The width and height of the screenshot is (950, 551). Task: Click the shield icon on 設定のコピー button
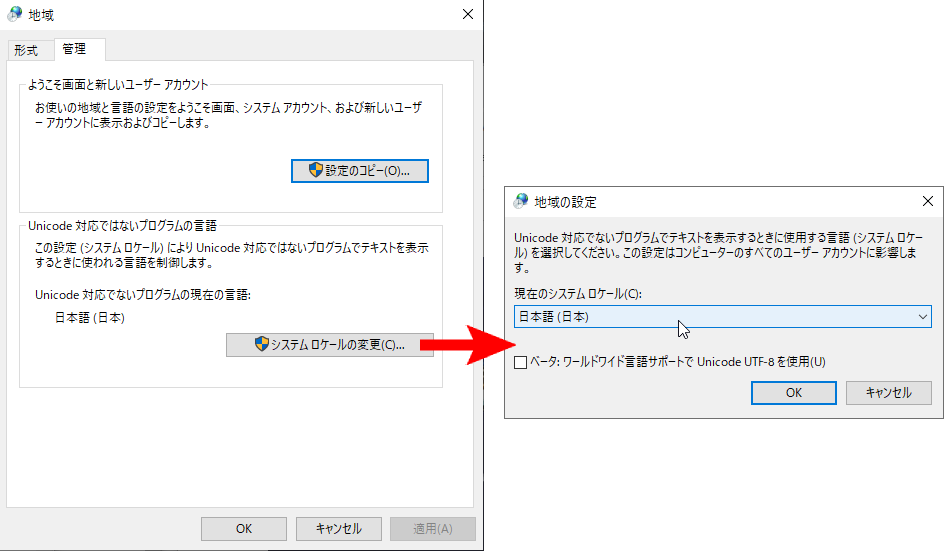(316, 170)
